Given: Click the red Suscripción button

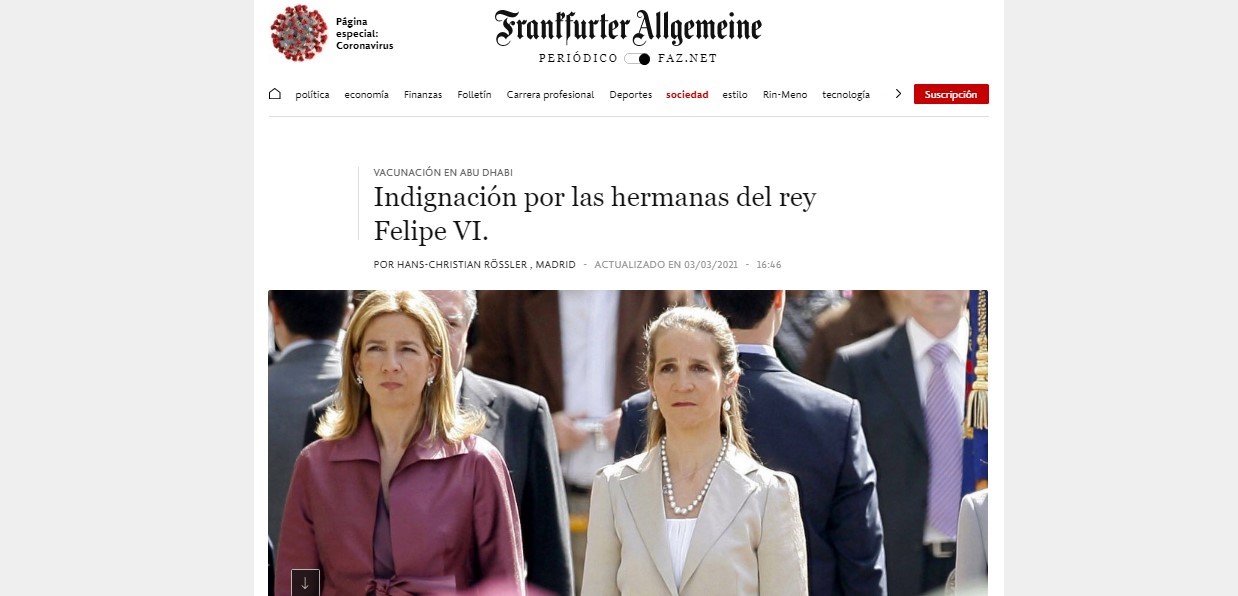Looking at the screenshot, I should pyautogui.click(x=951, y=94).
